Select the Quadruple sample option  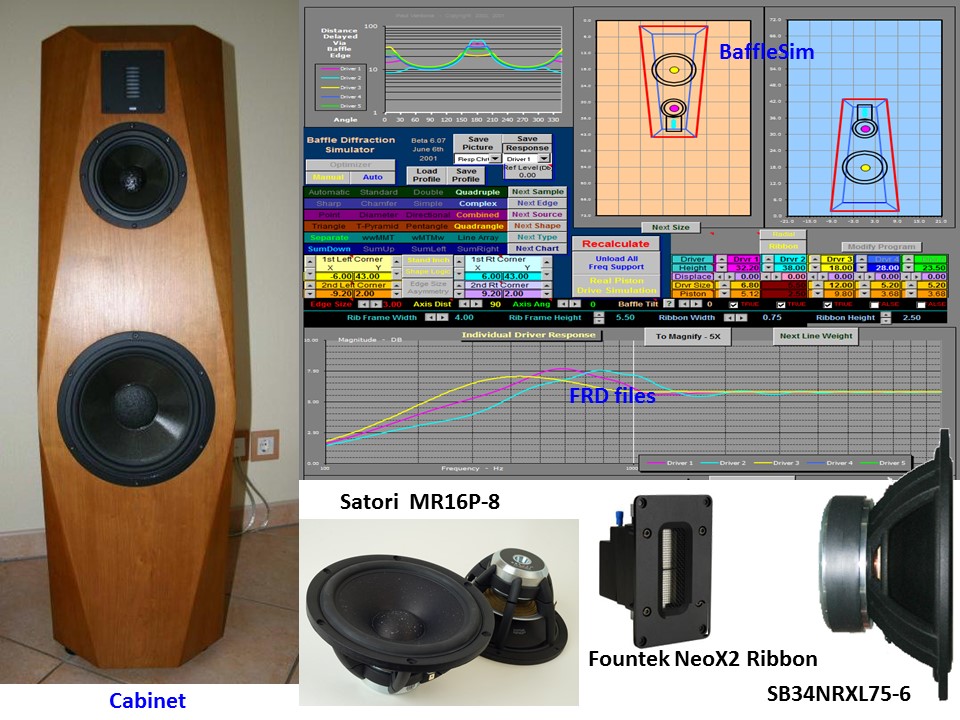[478, 192]
